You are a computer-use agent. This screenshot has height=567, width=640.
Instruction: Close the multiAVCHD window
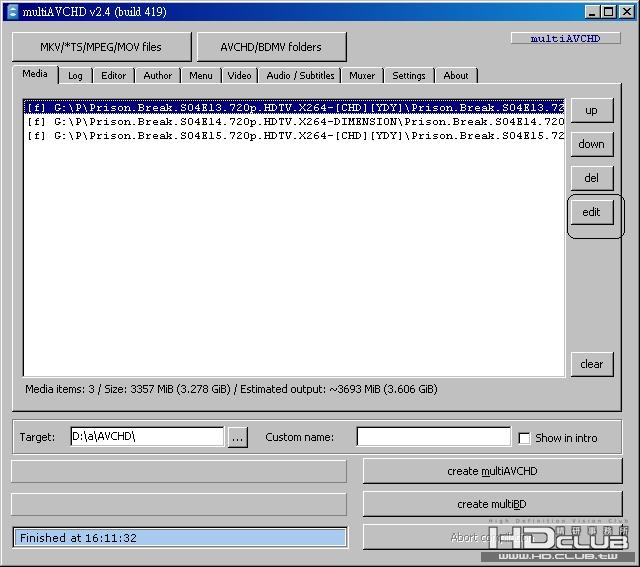coord(627,12)
